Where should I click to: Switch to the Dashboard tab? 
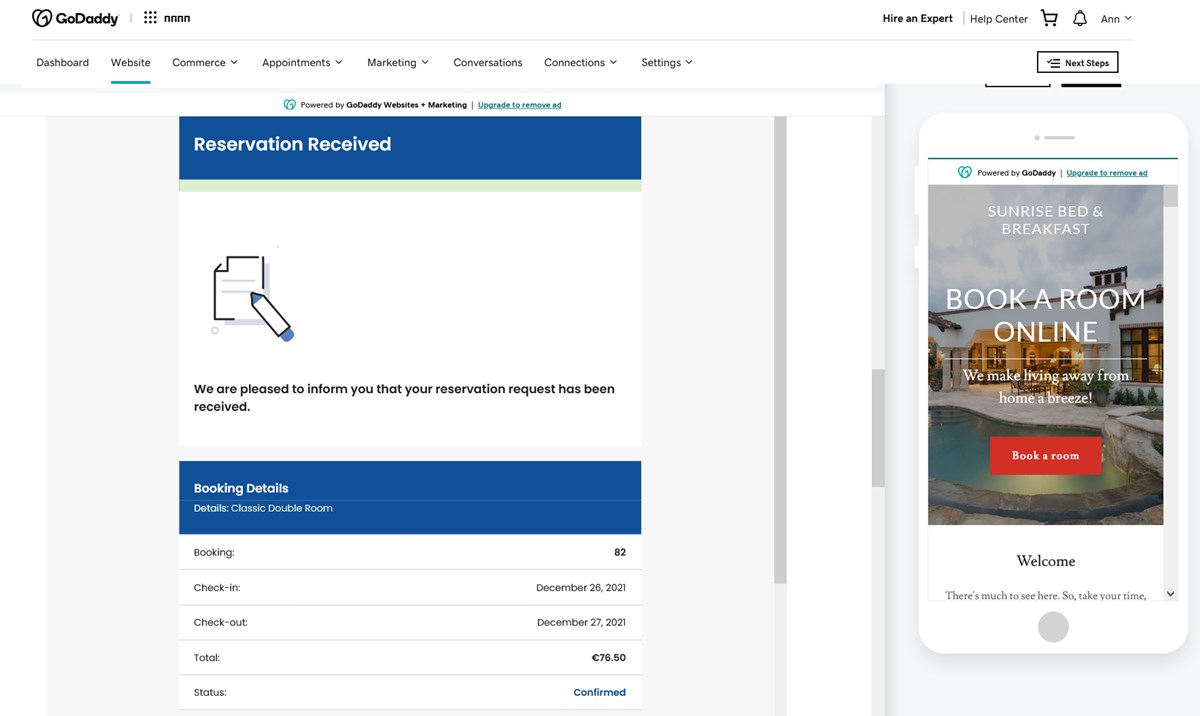[63, 62]
